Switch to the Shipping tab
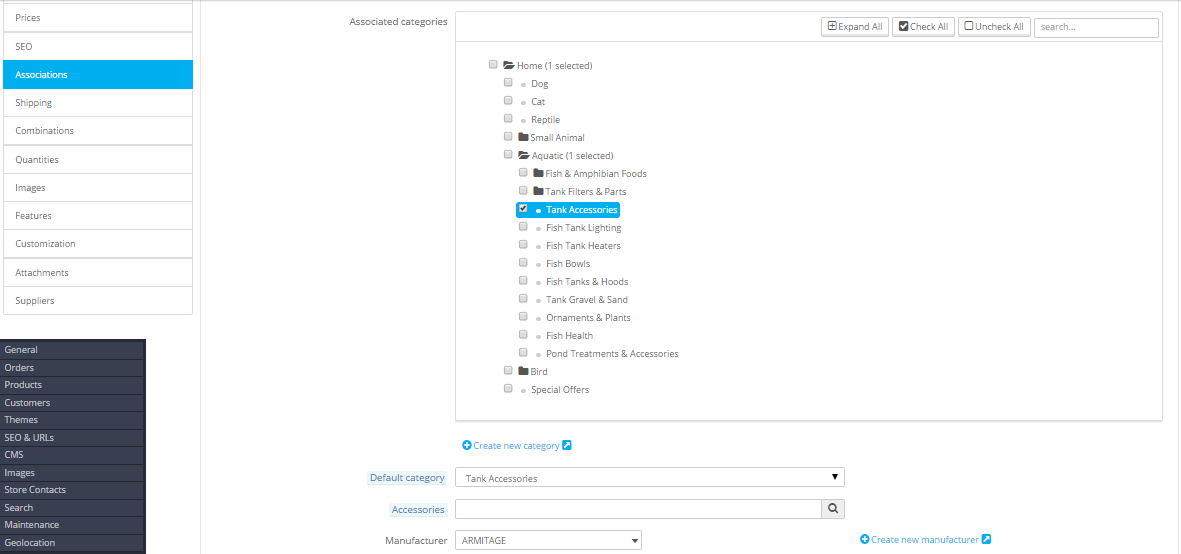Screen dimensions: 1181x554 [x=98, y=103]
